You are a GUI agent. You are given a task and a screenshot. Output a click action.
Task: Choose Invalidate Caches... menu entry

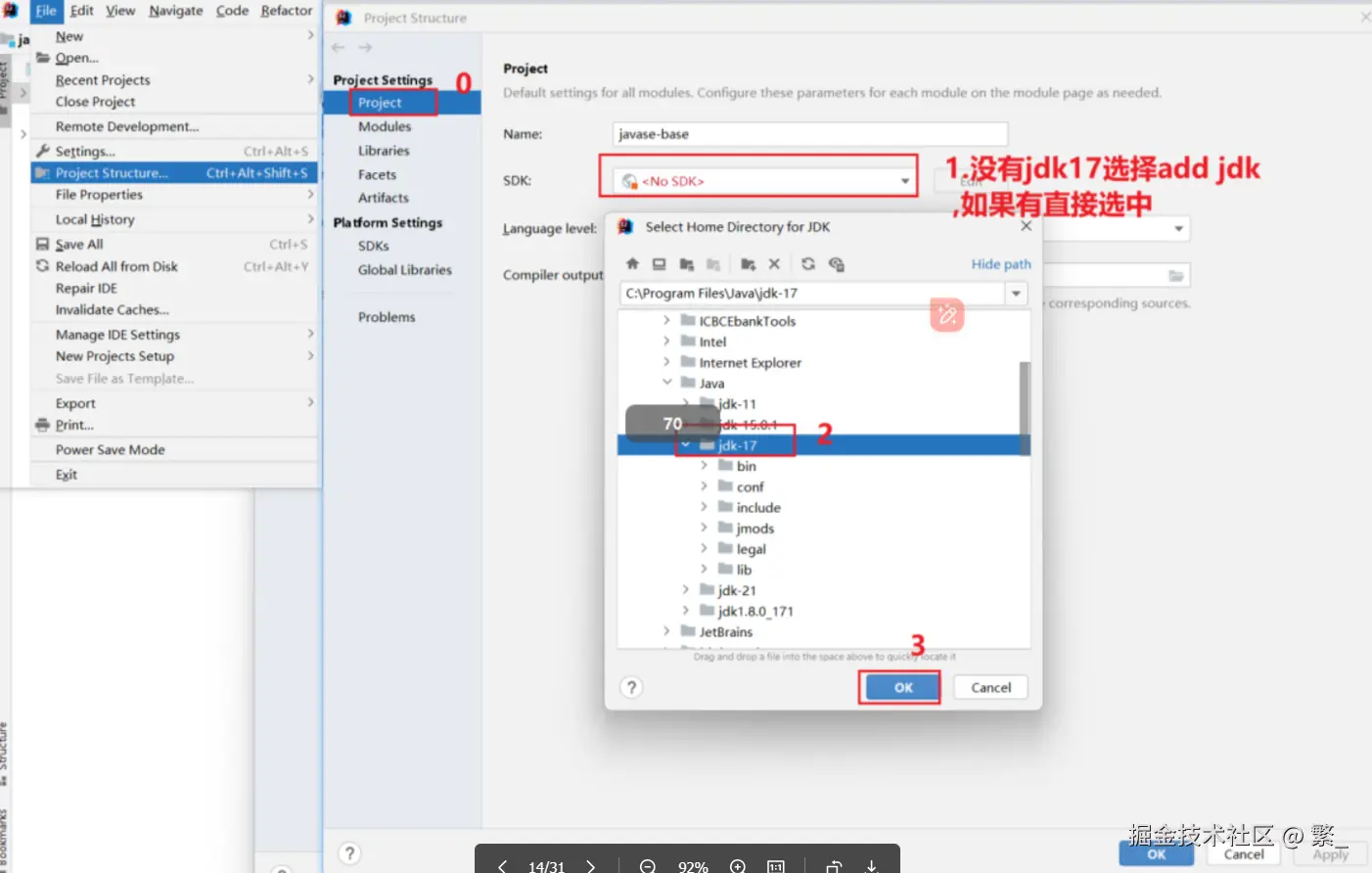174,310
